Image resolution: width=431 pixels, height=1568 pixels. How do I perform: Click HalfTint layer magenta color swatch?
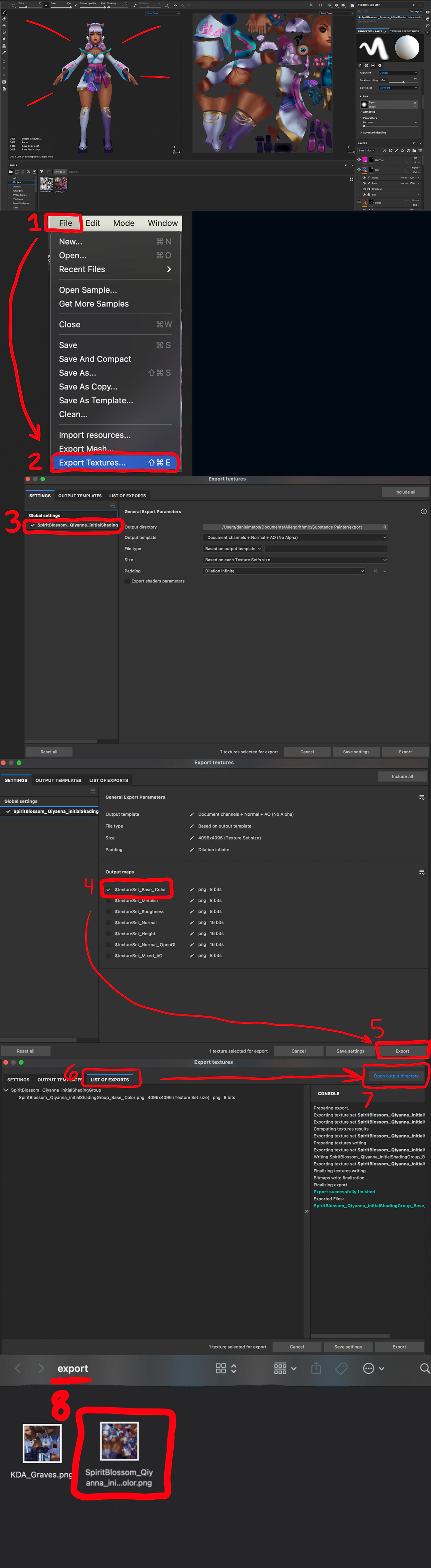(365, 159)
